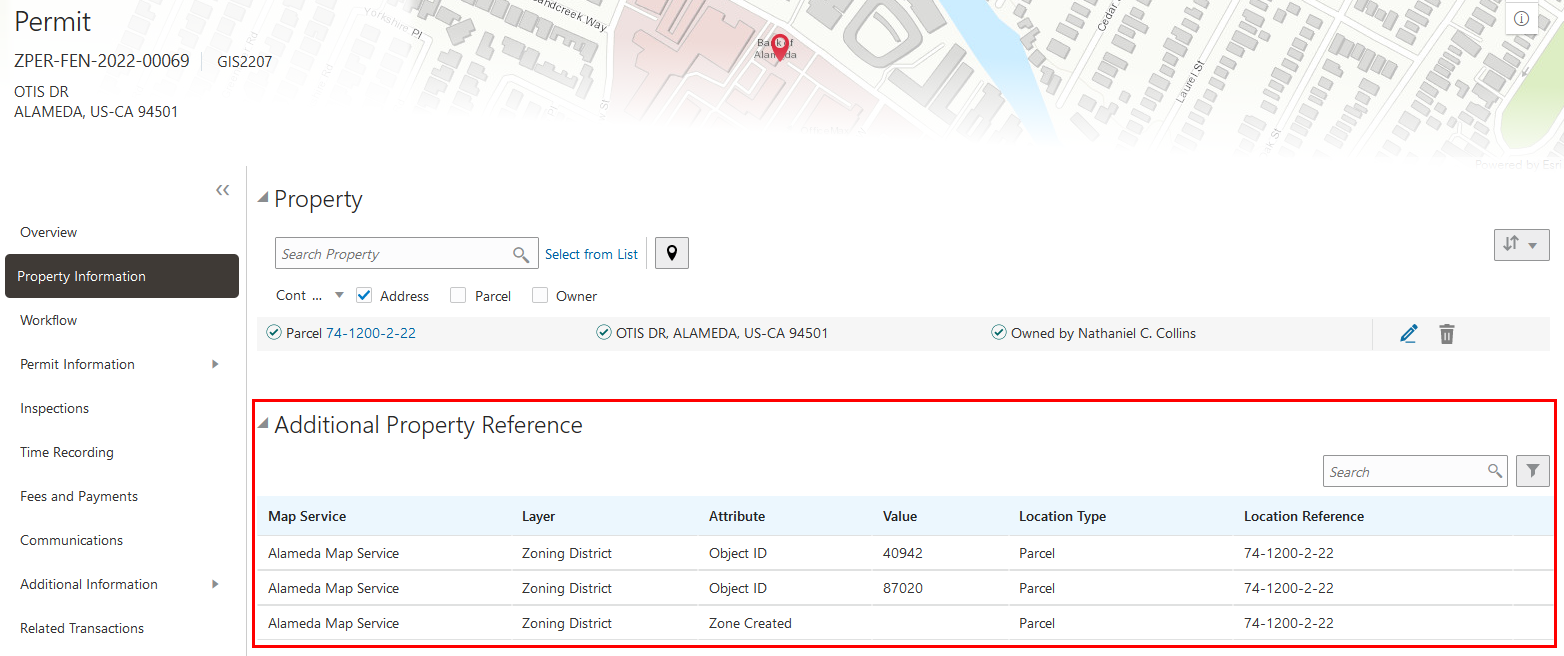The height and width of the screenshot is (656, 1564).
Task: Open the sort order dropdown
Action: [1520, 244]
